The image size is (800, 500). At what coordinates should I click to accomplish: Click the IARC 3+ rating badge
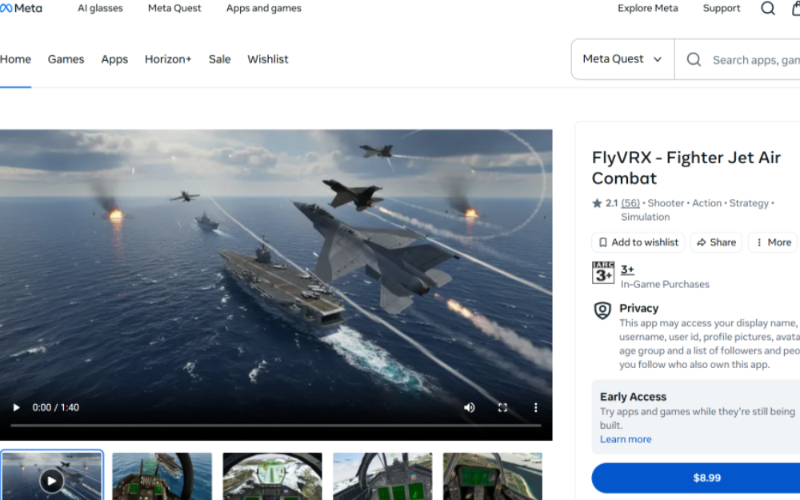603,272
